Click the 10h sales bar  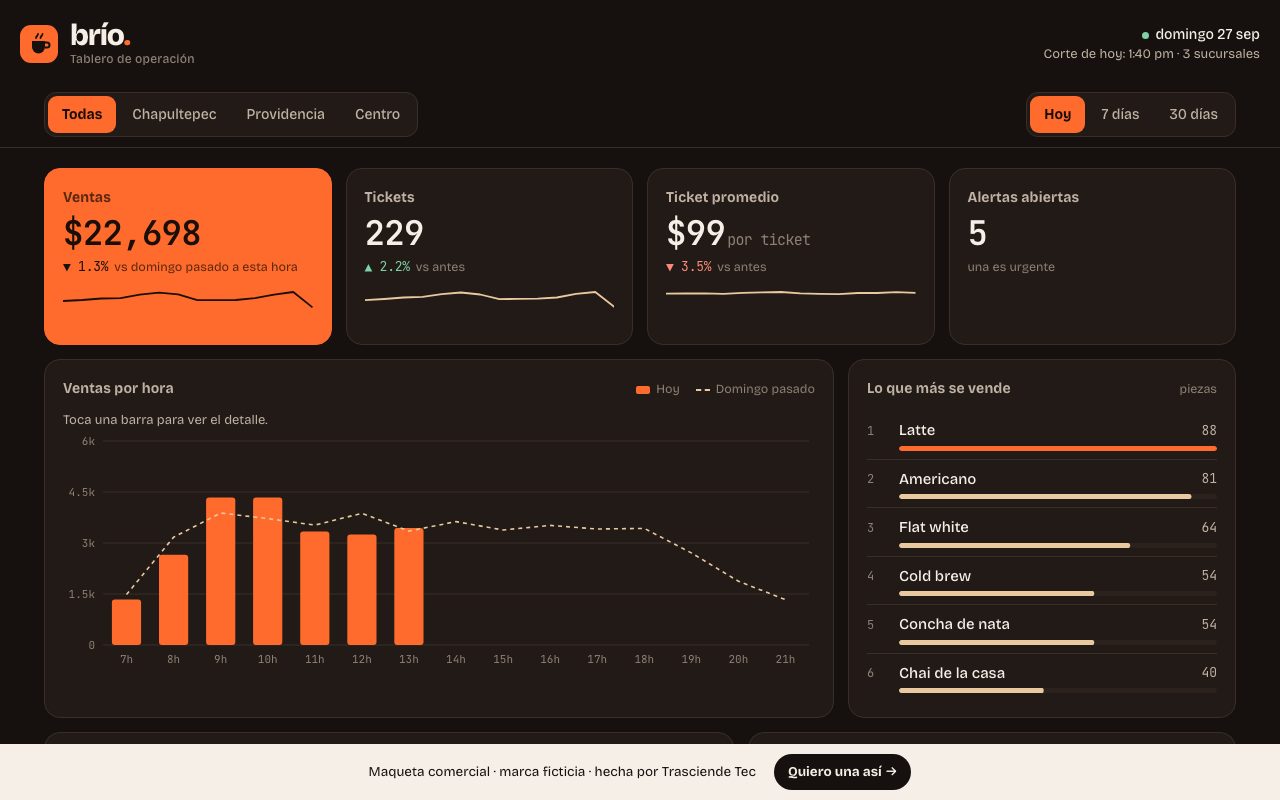267,571
